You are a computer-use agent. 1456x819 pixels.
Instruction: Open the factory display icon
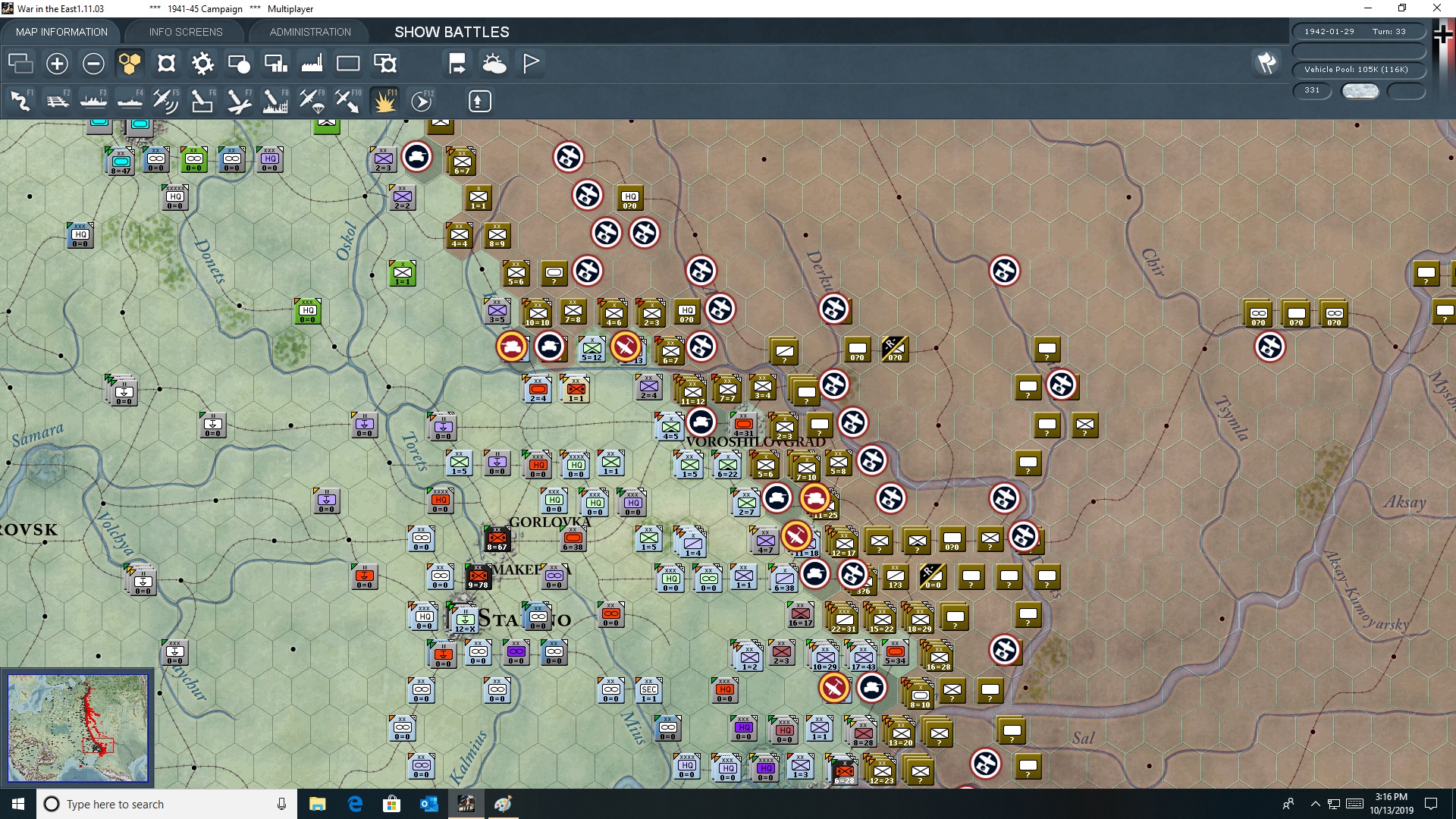coord(312,64)
